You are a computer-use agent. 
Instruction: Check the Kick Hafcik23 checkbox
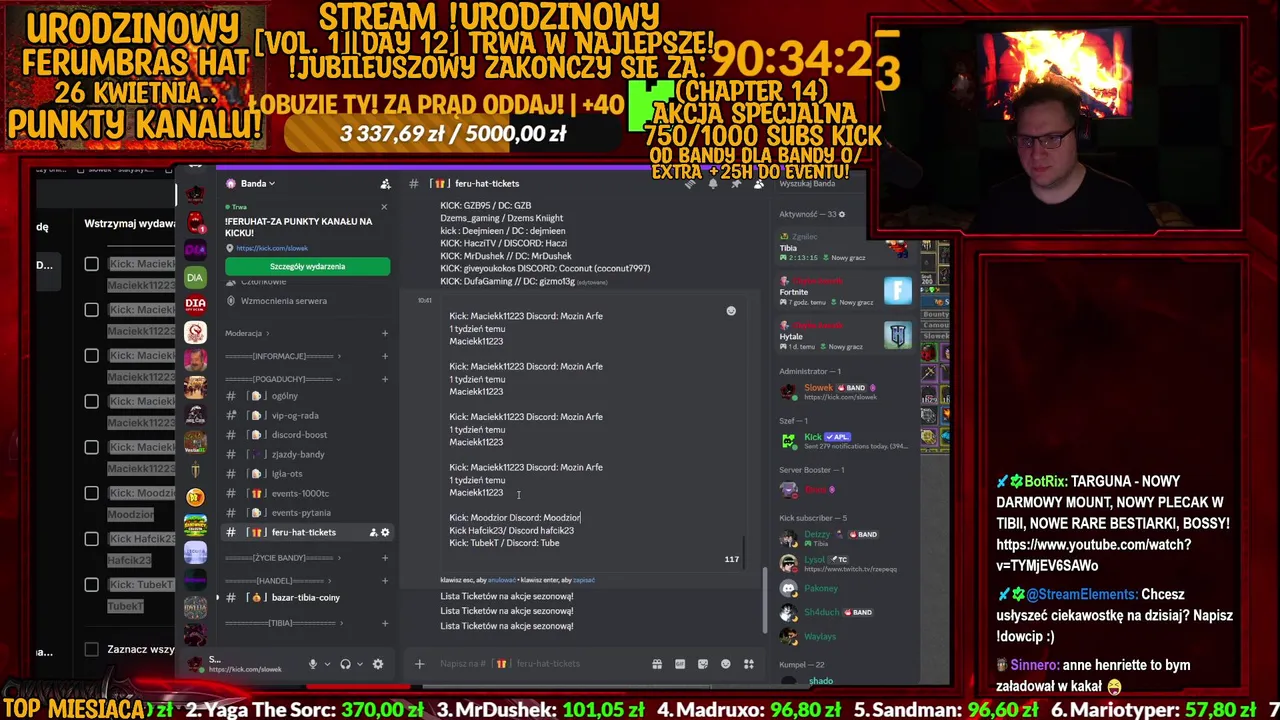92,539
